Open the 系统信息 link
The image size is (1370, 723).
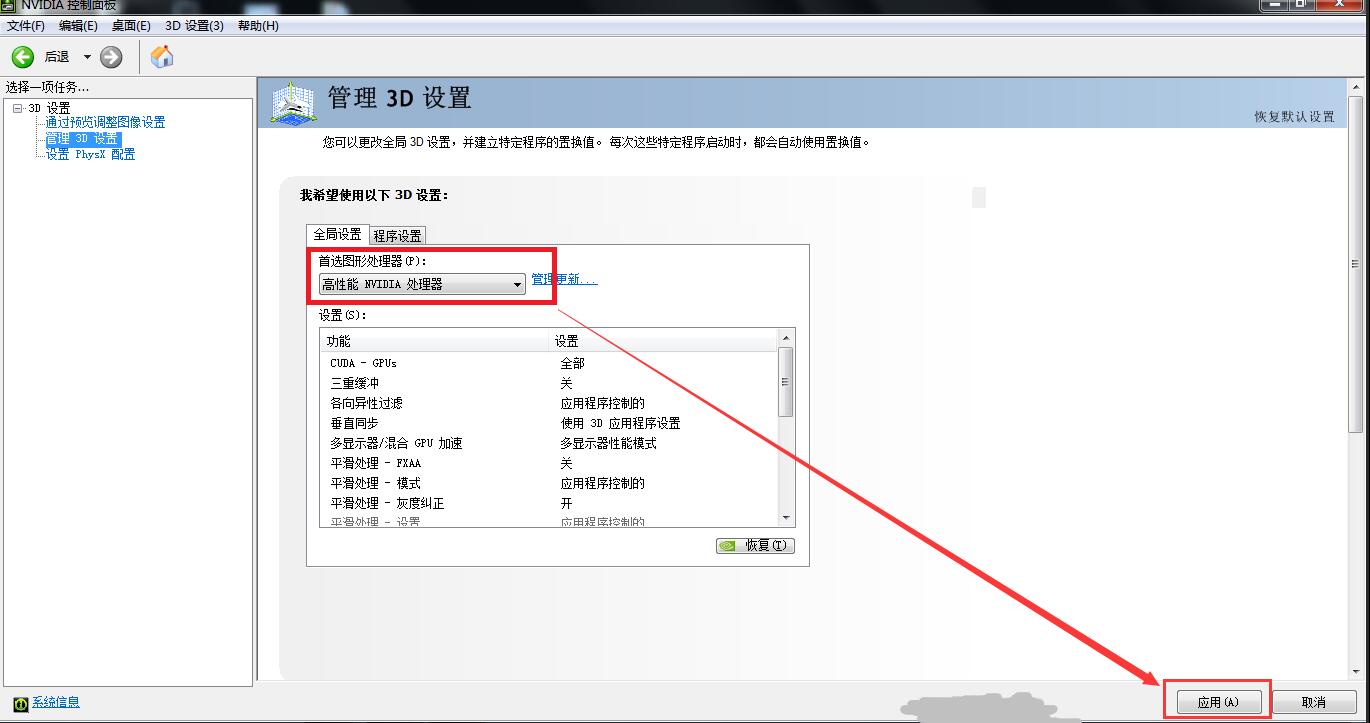point(56,702)
